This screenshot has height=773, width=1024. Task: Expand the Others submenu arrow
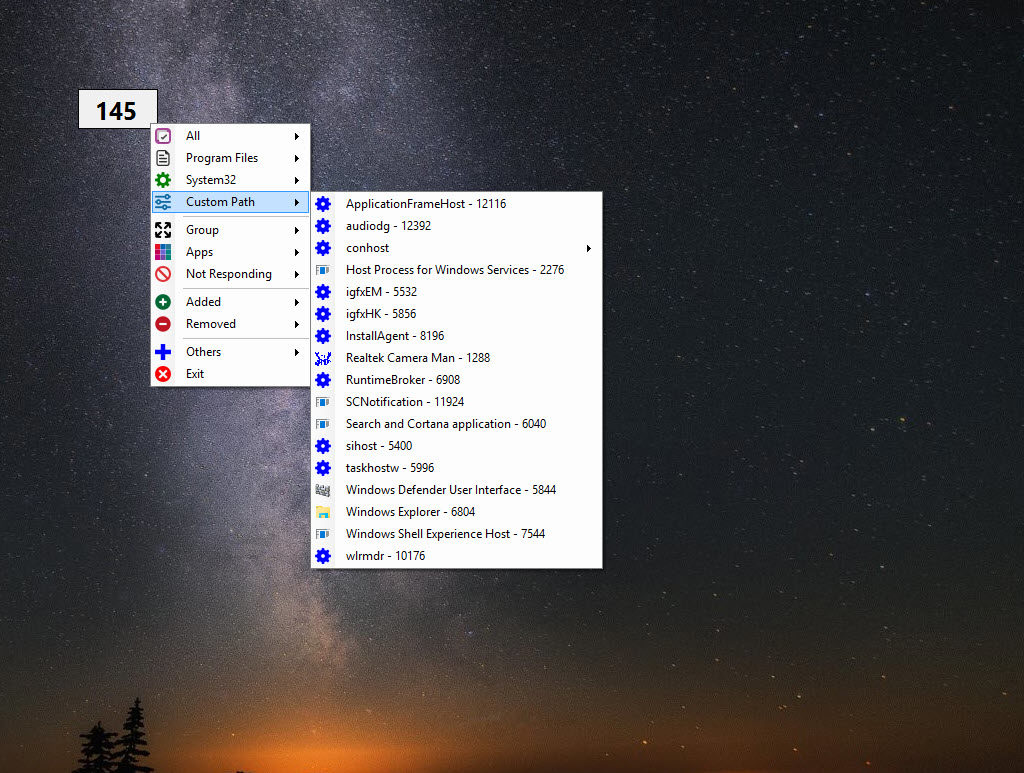pyautogui.click(x=296, y=353)
